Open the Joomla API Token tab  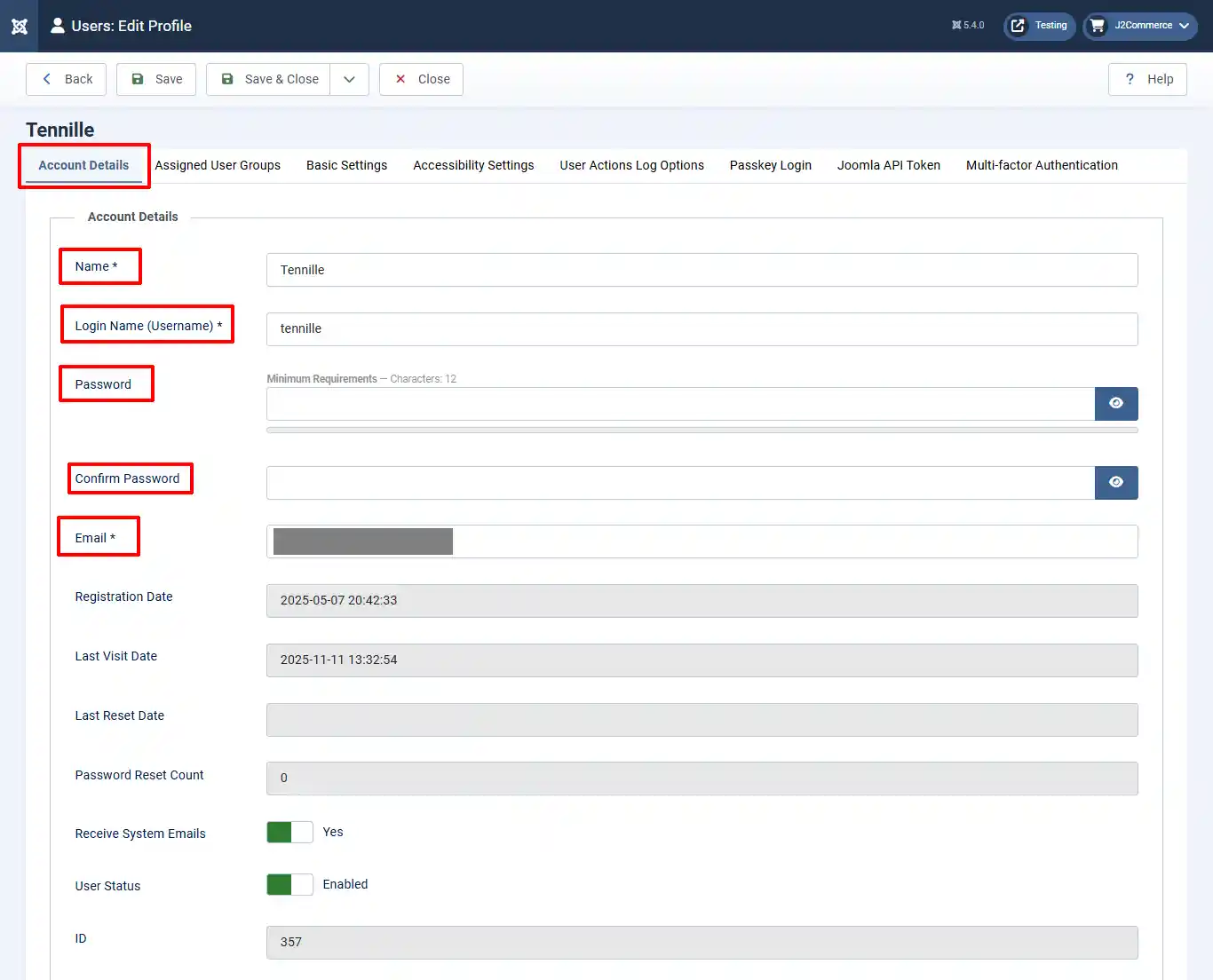(889, 165)
